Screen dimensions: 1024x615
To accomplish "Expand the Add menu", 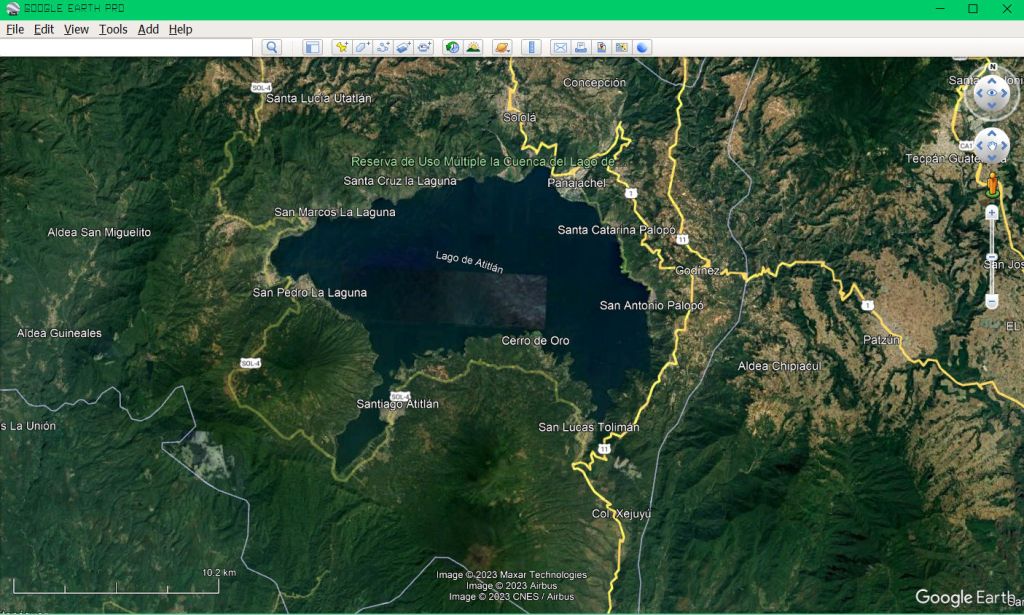I will (x=148, y=29).
